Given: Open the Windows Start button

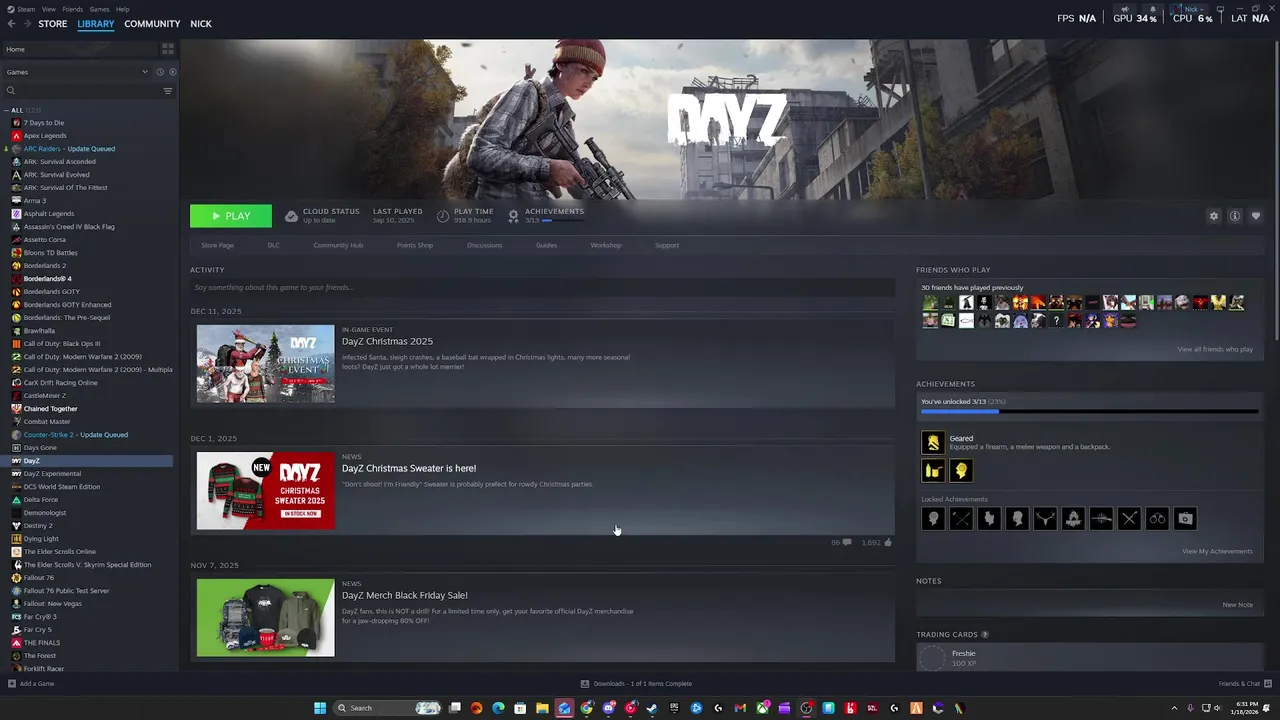Looking at the screenshot, I should (320, 708).
